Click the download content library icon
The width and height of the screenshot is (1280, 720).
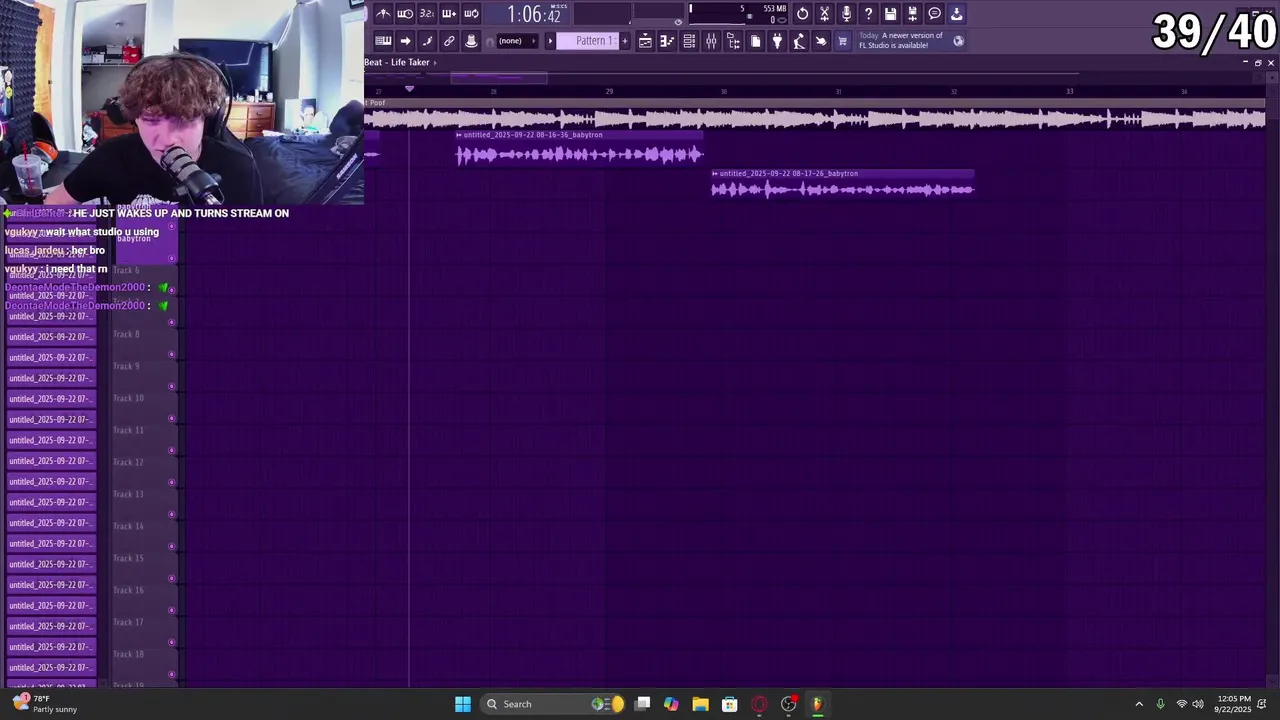[x=956, y=14]
